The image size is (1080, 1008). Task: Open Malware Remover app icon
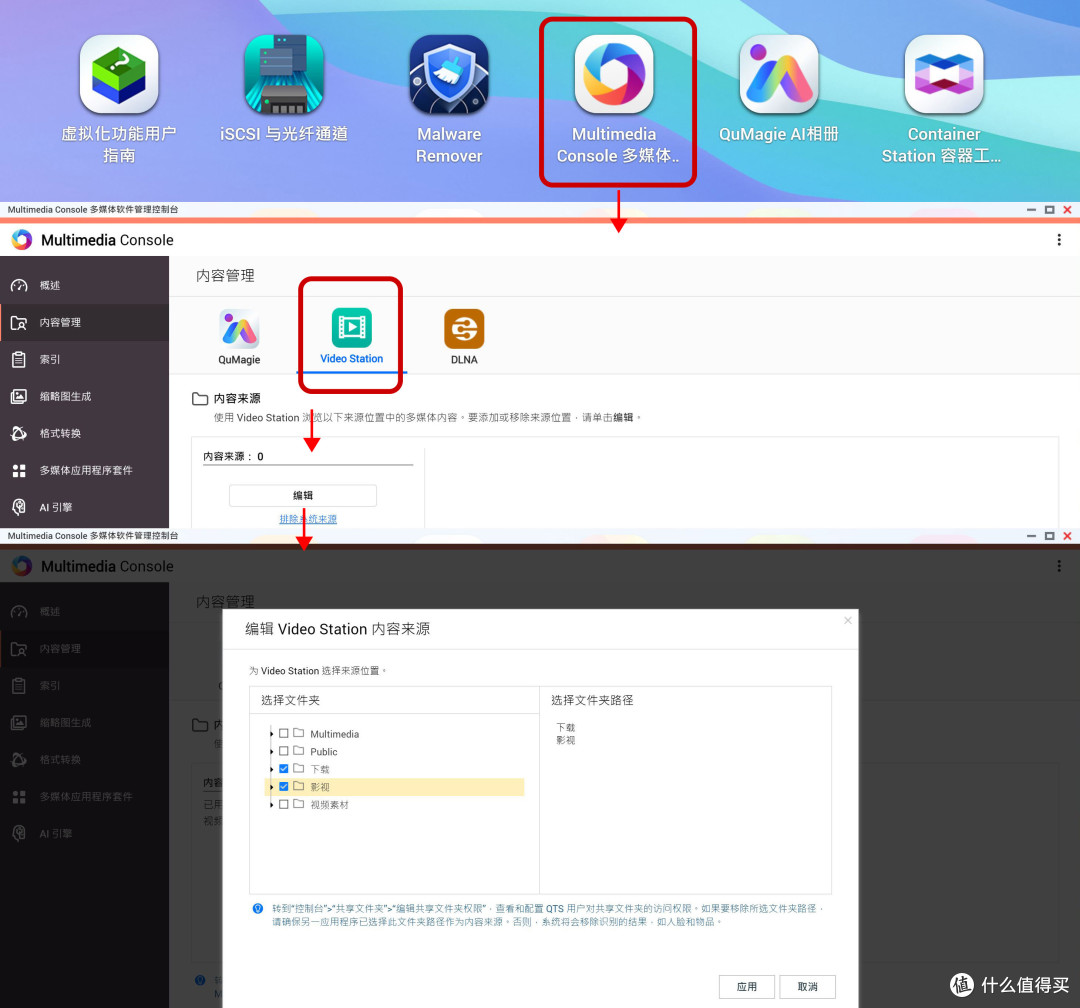[449, 74]
